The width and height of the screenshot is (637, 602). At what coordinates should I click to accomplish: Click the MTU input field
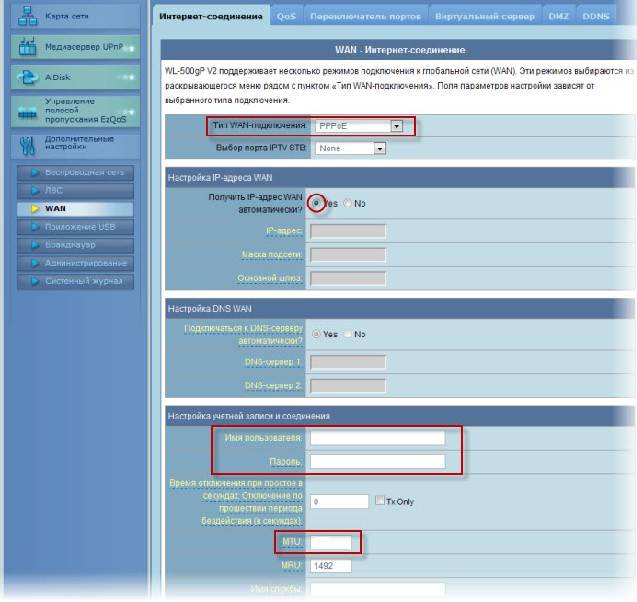point(331,542)
